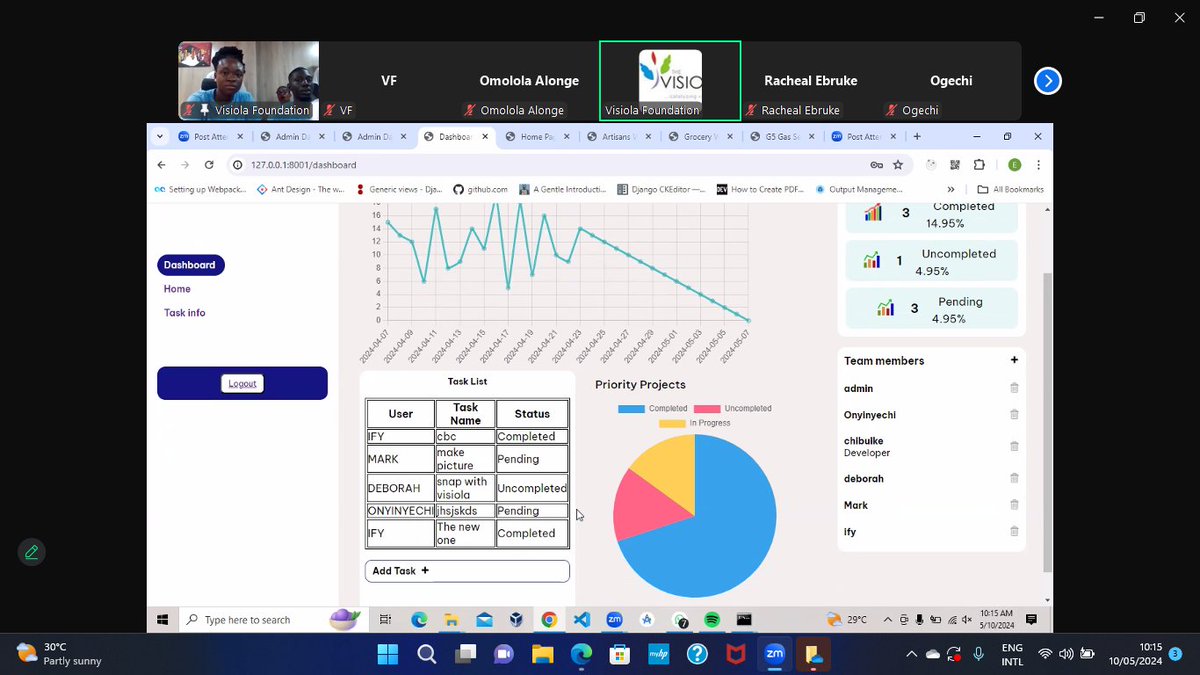Bookmark this page with star icon
Image resolution: width=1200 pixels, height=675 pixels.
tap(898, 165)
